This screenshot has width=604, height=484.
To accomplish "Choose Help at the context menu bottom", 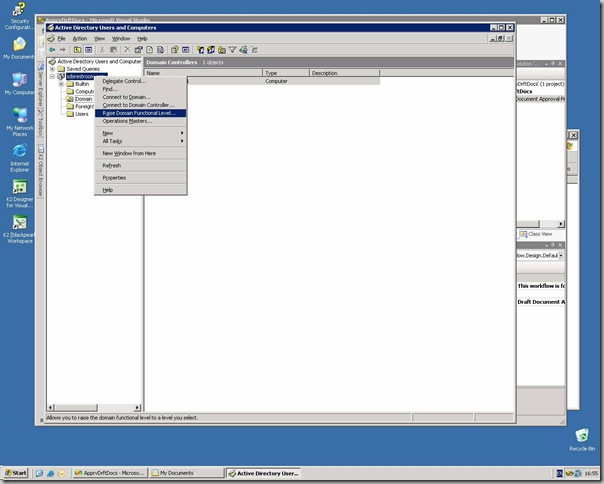I will click(141, 190).
